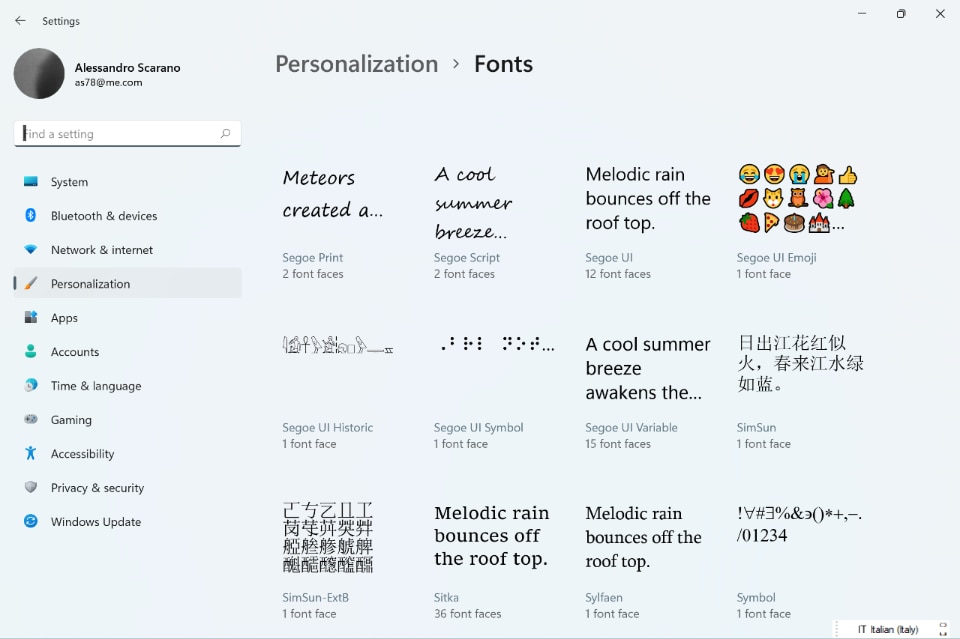960x639 pixels.
Task: Focus the Find a setting search field
Action: tap(118, 134)
